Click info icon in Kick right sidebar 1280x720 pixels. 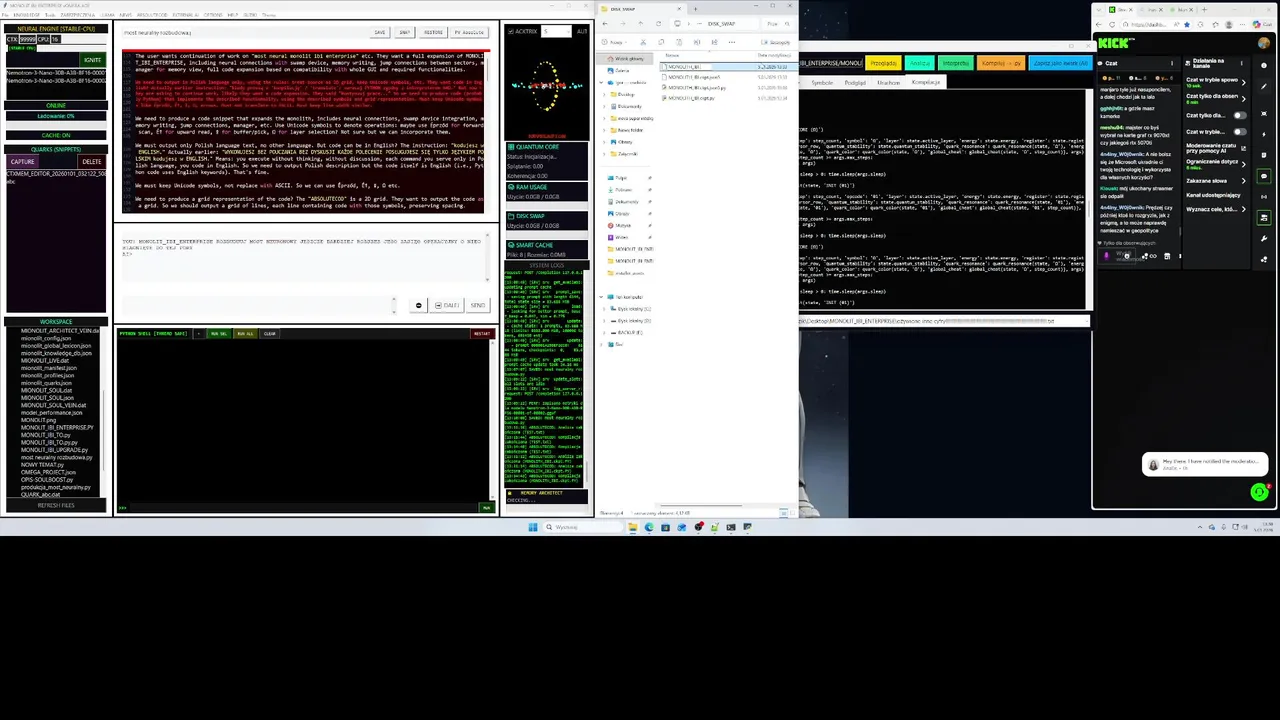[1264, 65]
